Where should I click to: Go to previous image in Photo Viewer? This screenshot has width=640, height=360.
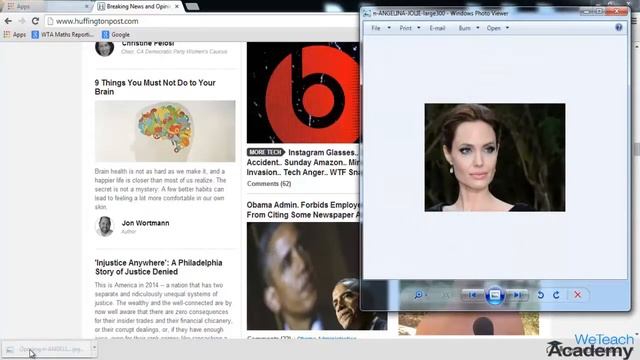point(473,295)
